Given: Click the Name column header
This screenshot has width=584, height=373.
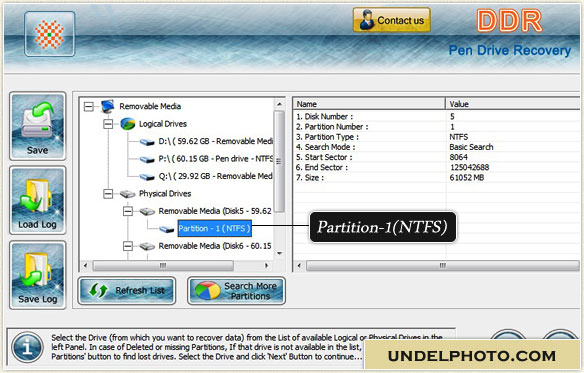Looking at the screenshot, I should 369,104.
